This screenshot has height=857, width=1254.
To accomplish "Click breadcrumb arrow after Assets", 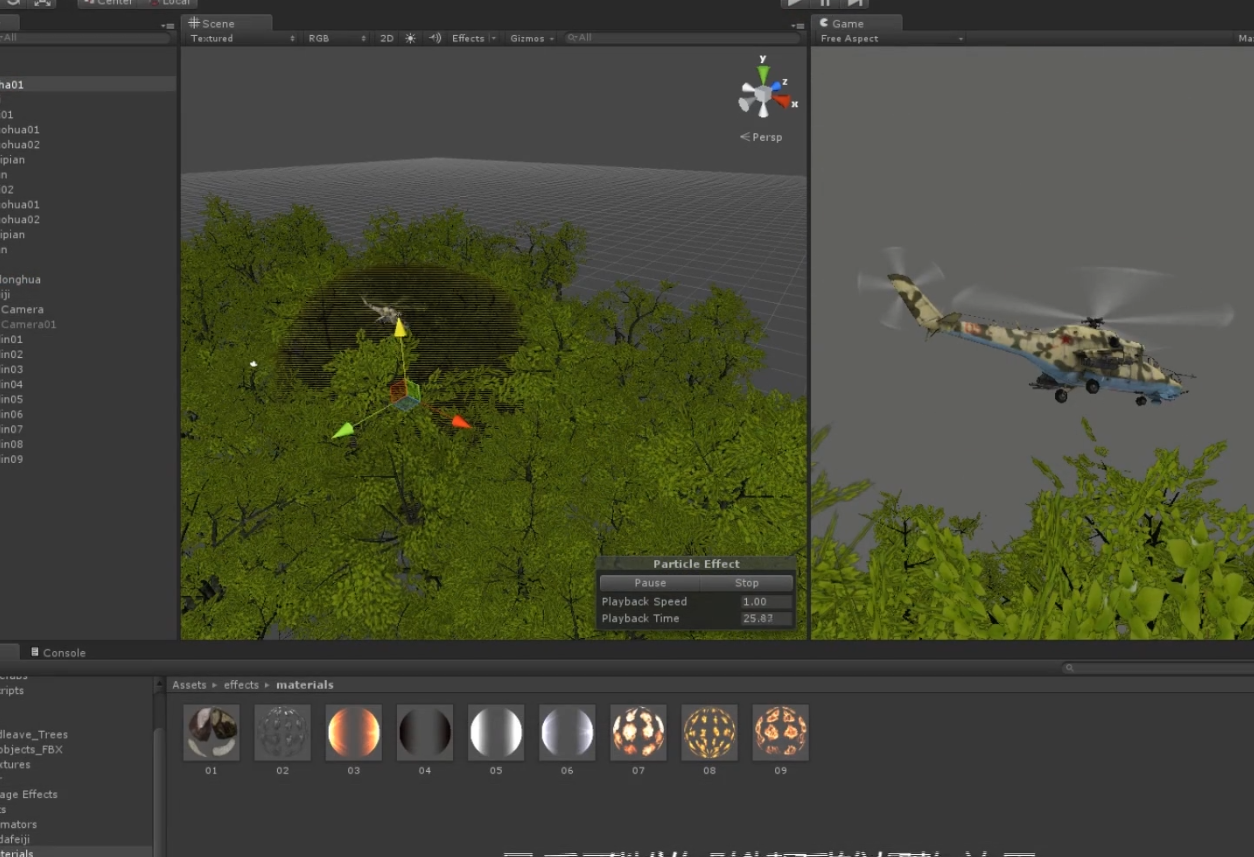I will pos(214,685).
